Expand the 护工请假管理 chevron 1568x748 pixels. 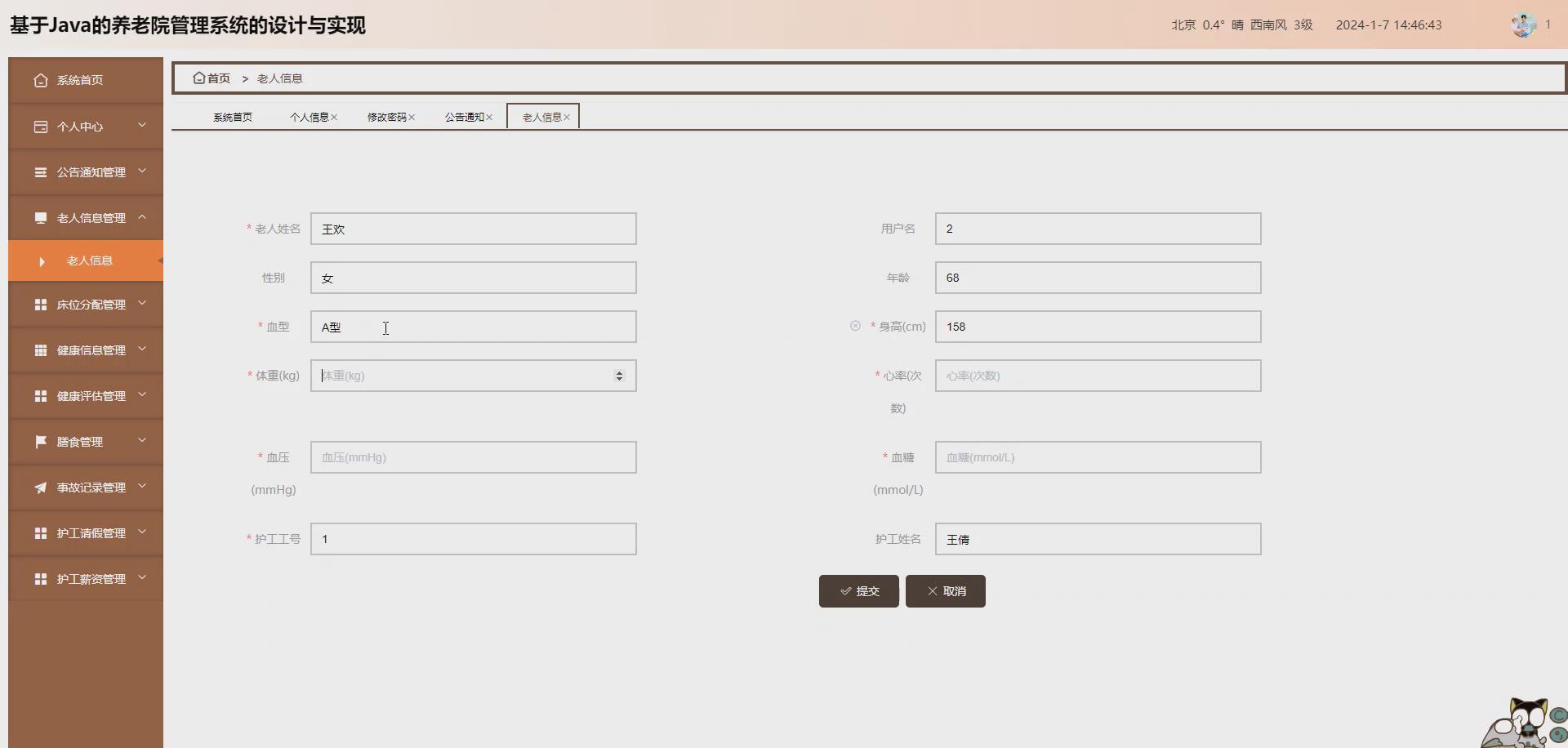142,532
